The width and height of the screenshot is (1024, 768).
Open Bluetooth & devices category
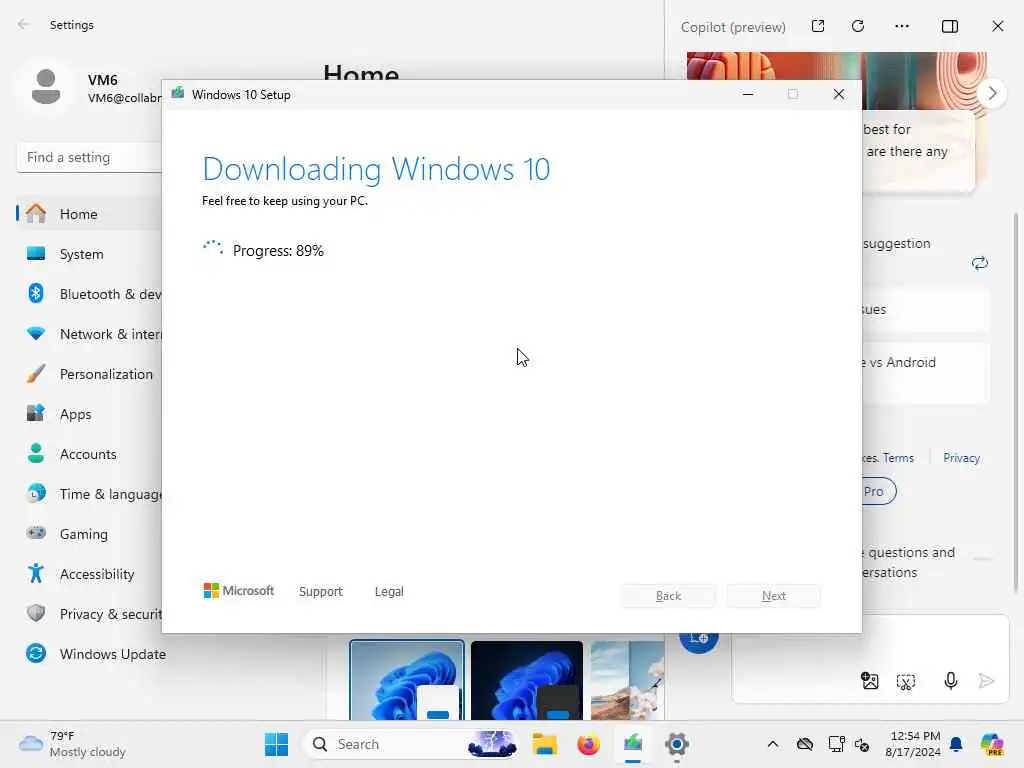click(89, 294)
